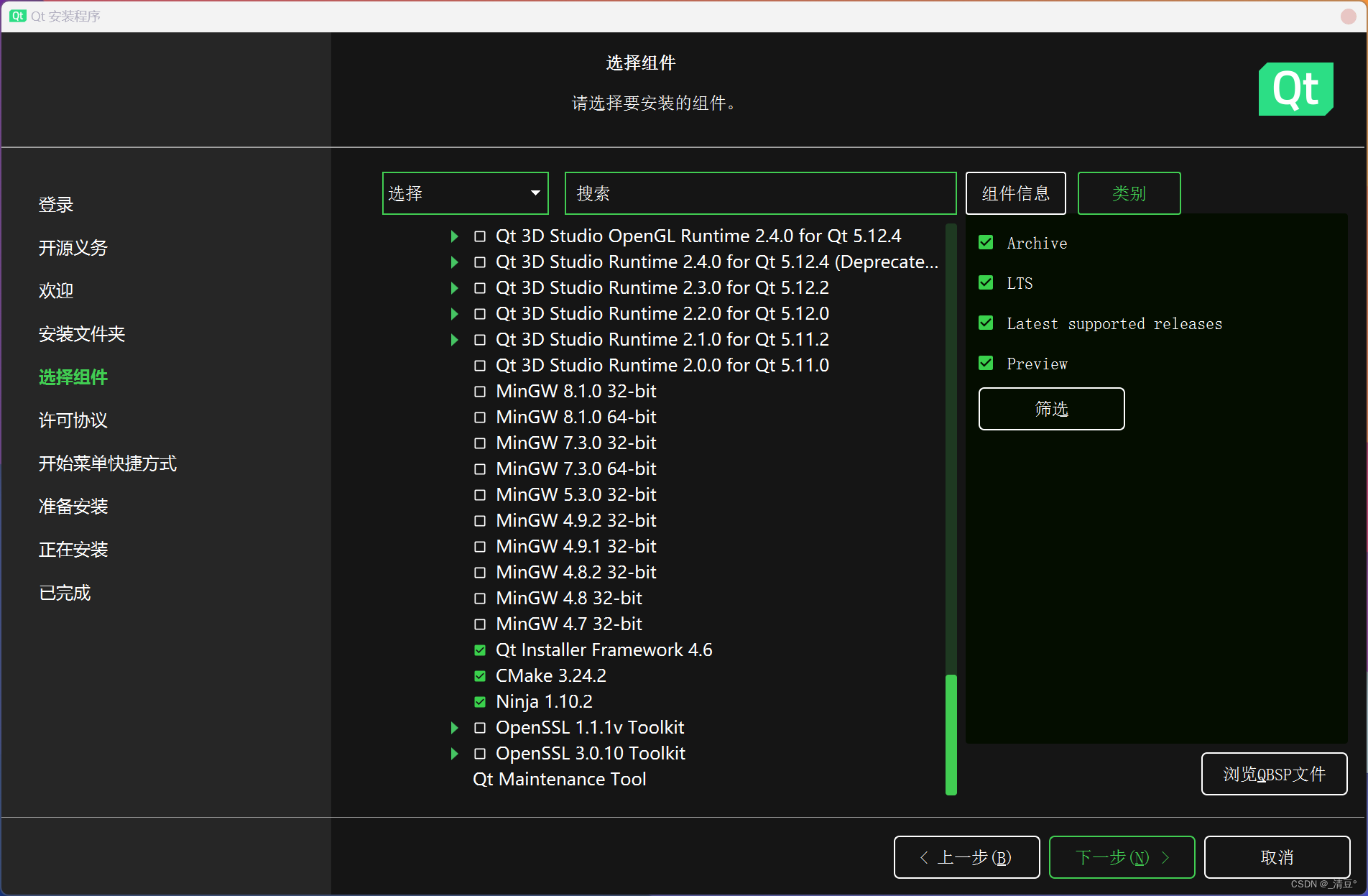Check MinGW 5.3.0 32-bit
1368x896 pixels.
point(480,495)
